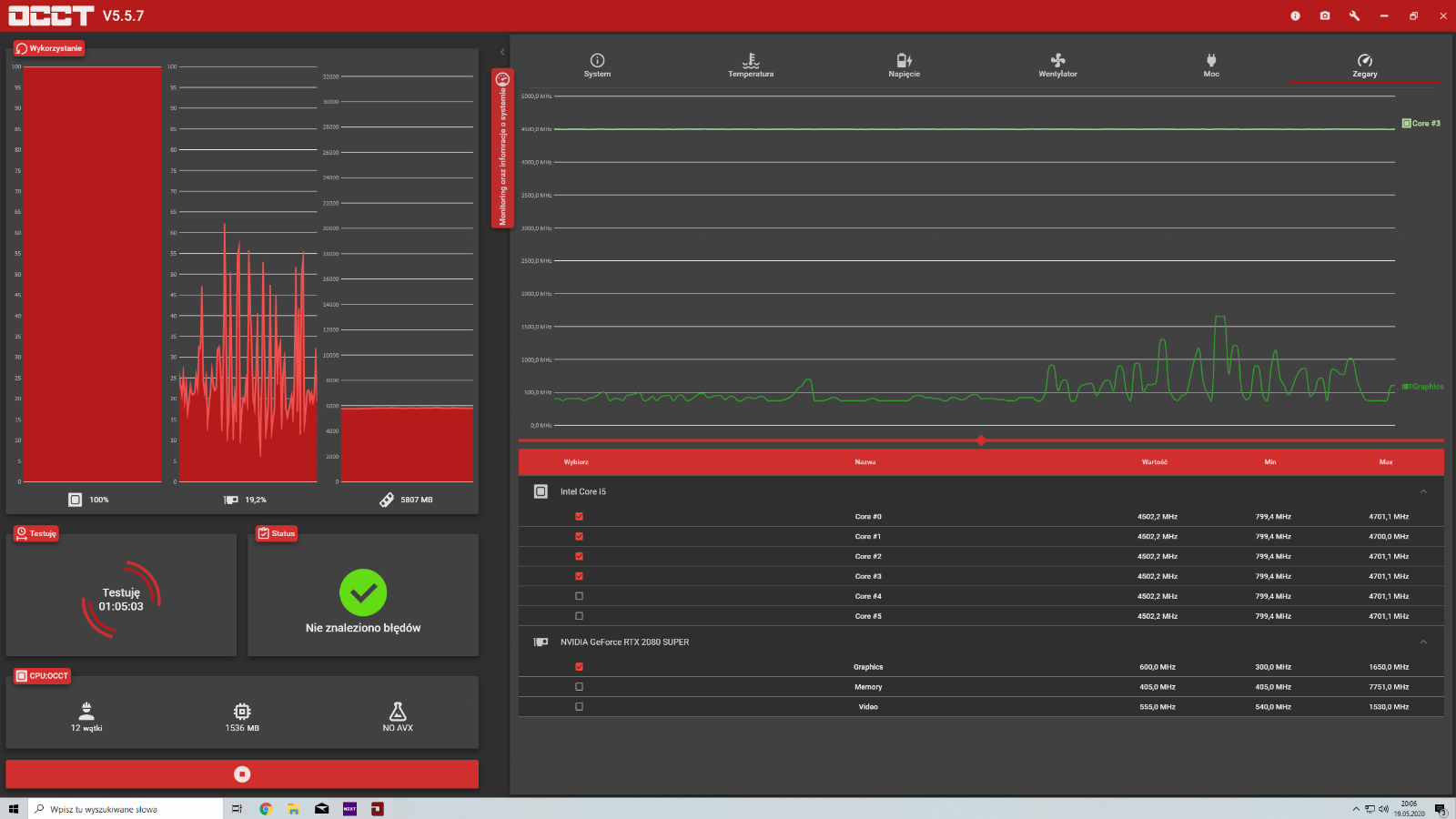Viewport: 1456px width, 819px height.
Task: Enable the Core #4 checkbox
Action: [x=579, y=596]
